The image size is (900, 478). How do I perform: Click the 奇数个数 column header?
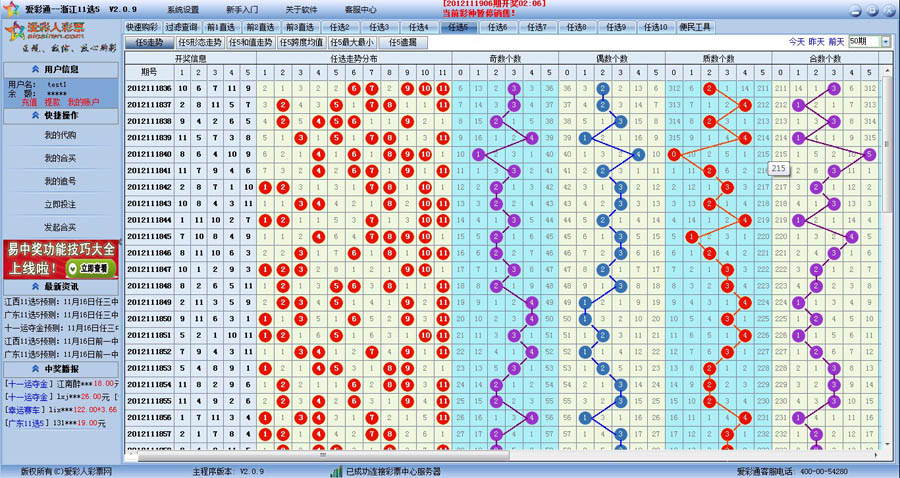(505, 59)
